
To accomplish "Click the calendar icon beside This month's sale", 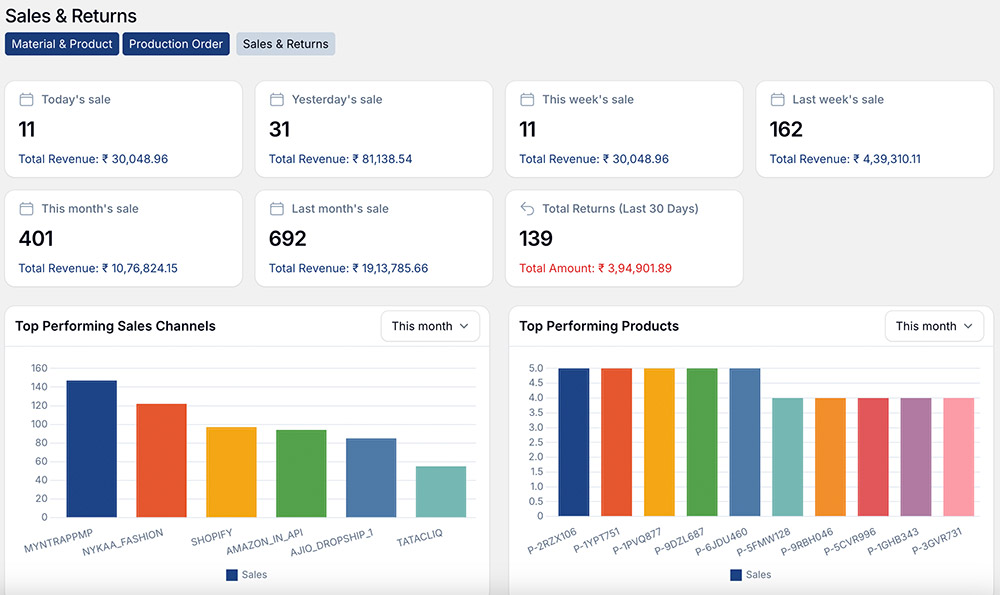I will (x=27, y=209).
